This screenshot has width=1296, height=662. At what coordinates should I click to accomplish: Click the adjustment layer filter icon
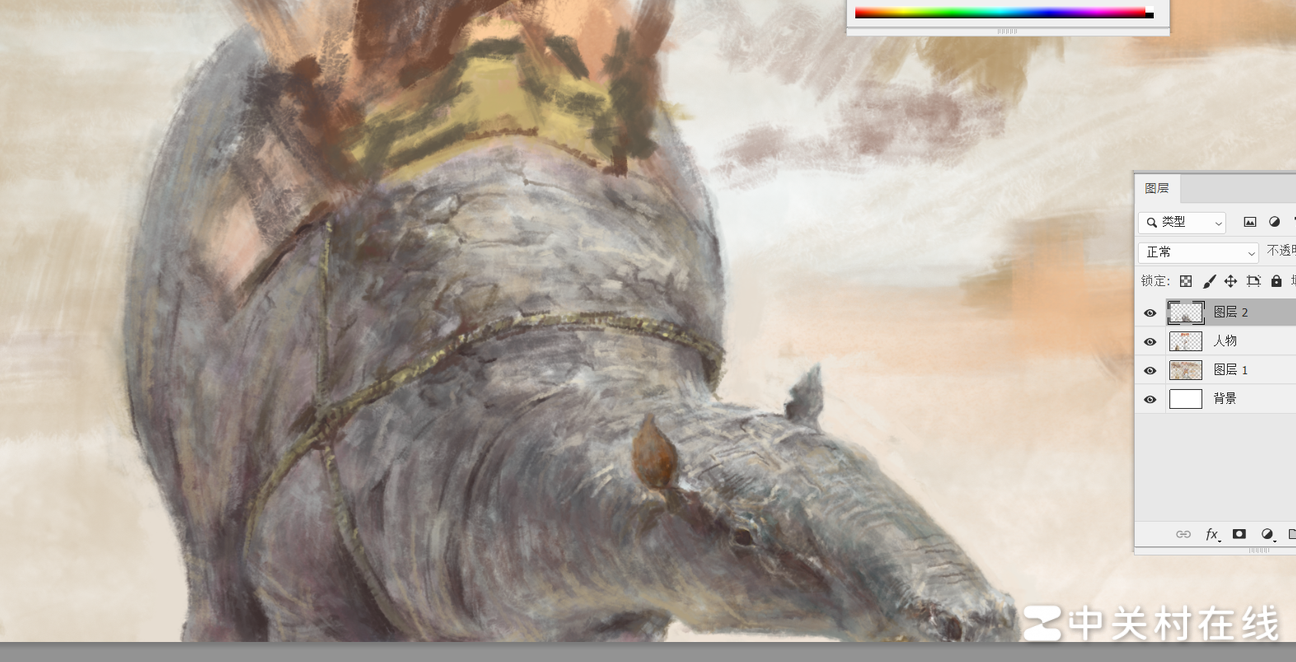[1274, 222]
